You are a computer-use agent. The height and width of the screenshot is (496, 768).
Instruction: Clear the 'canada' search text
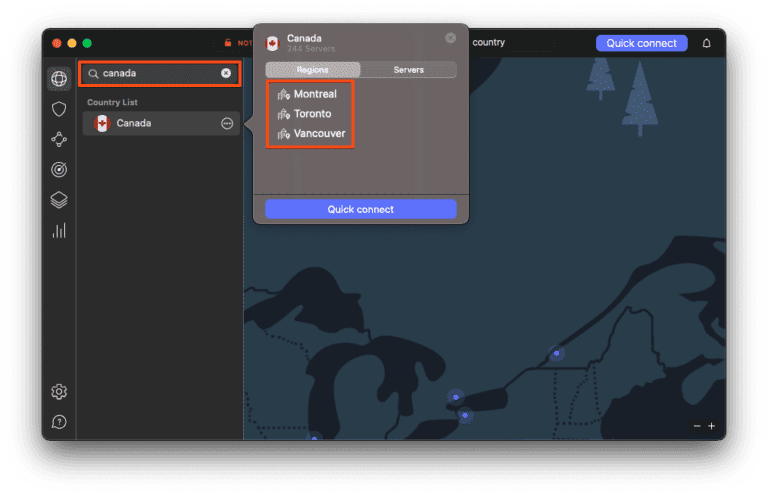click(226, 73)
